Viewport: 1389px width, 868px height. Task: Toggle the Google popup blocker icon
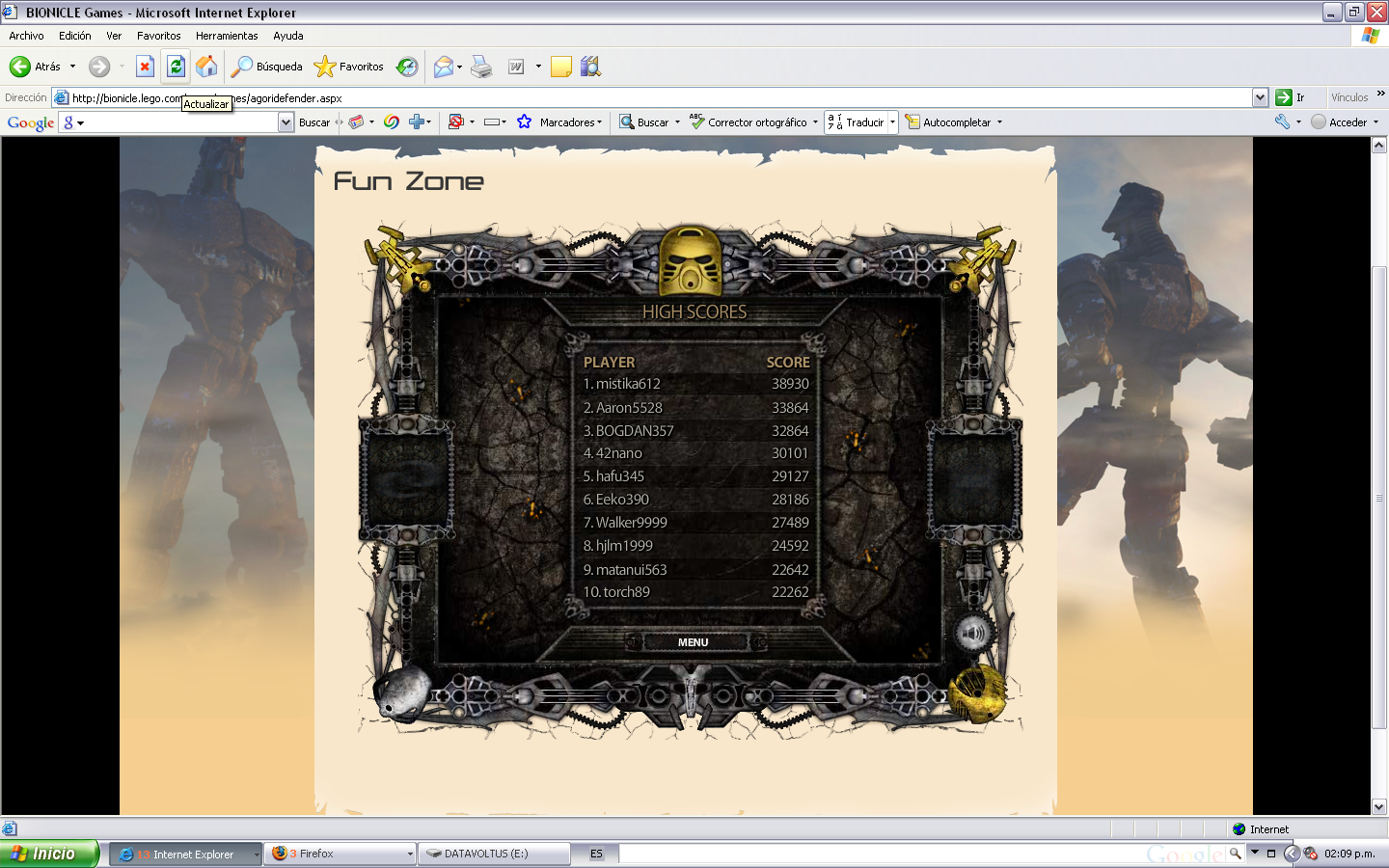click(456, 122)
